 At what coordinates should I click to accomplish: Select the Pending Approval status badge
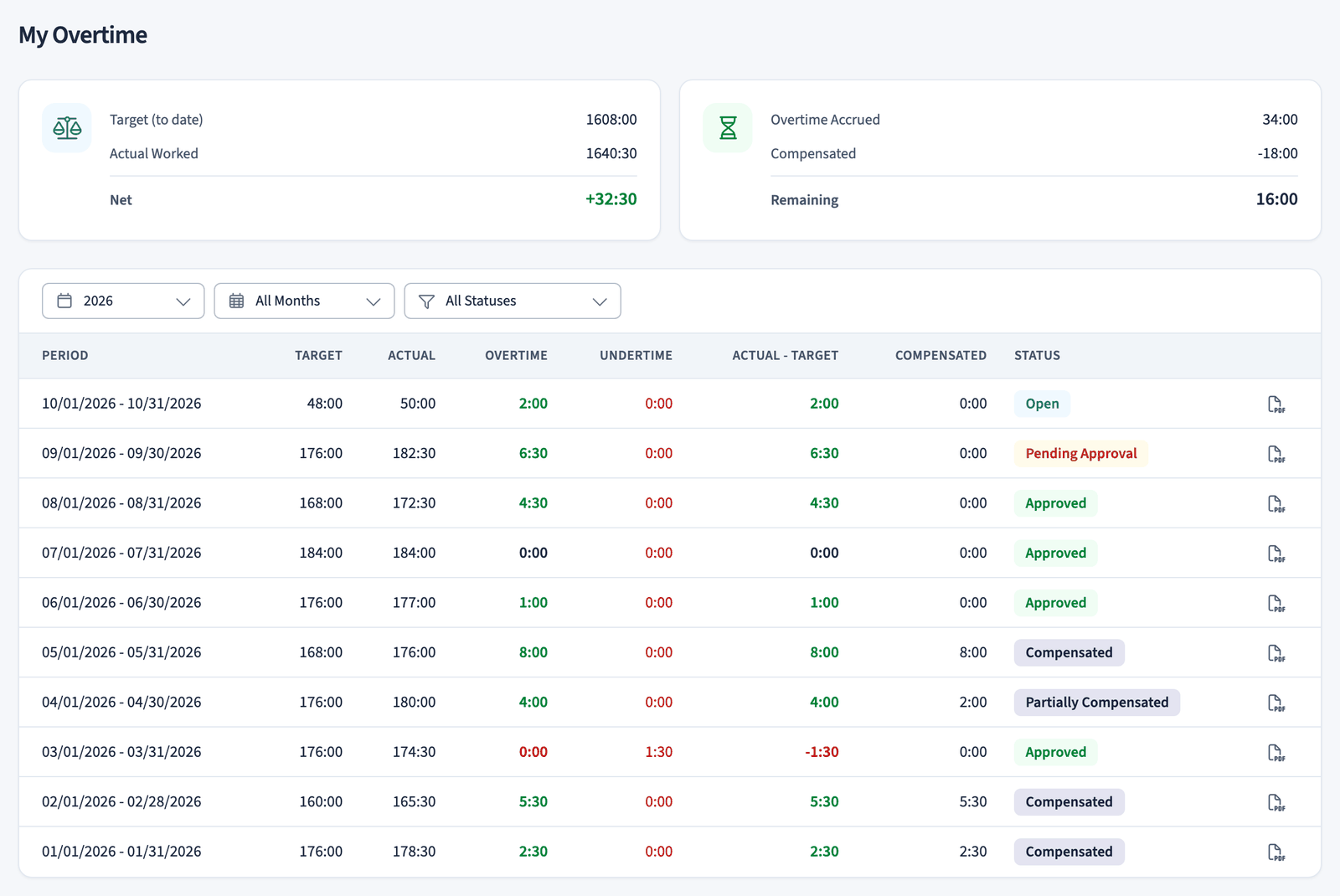(x=1081, y=453)
